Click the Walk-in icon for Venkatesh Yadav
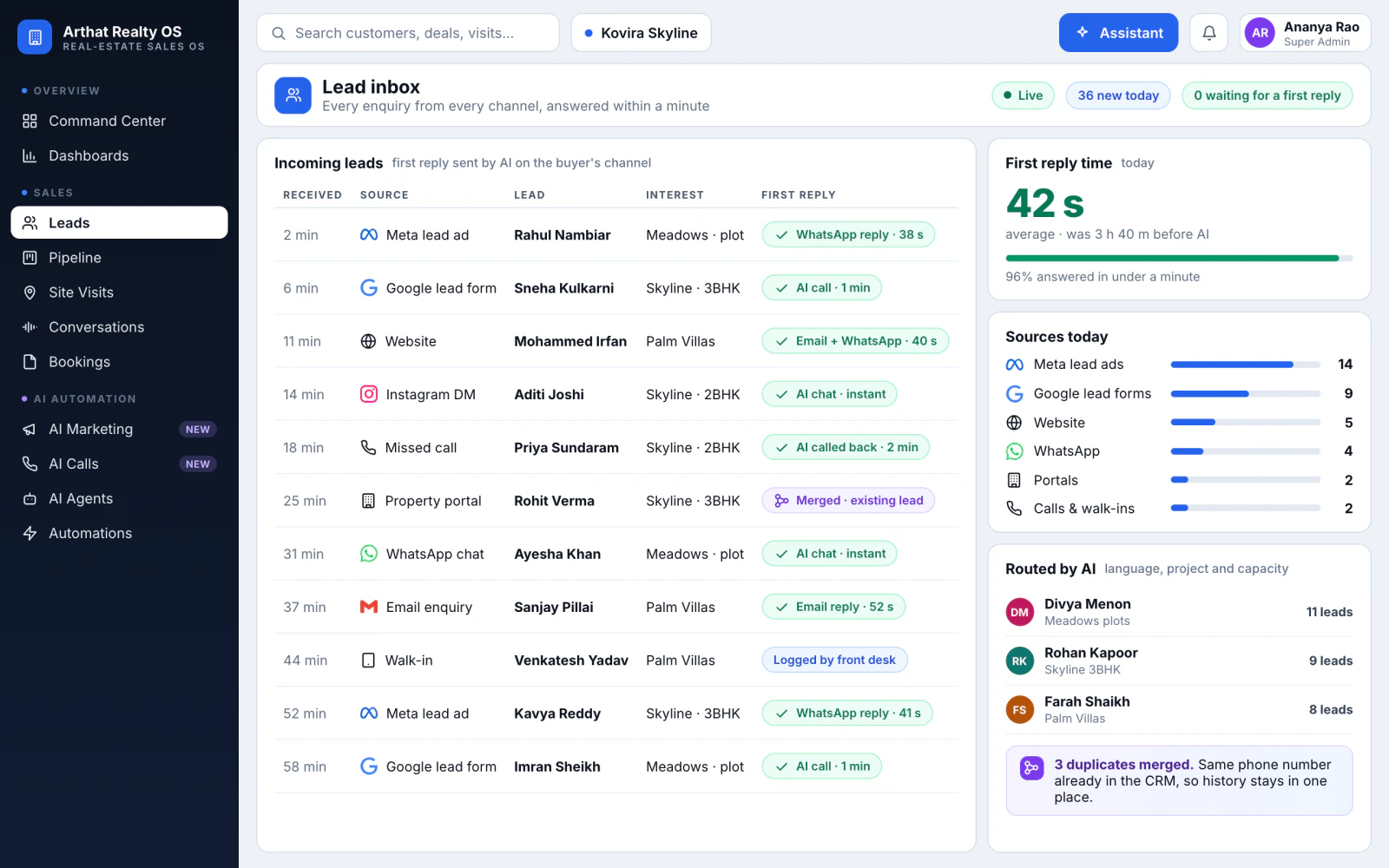The image size is (1389, 868). (x=369, y=661)
